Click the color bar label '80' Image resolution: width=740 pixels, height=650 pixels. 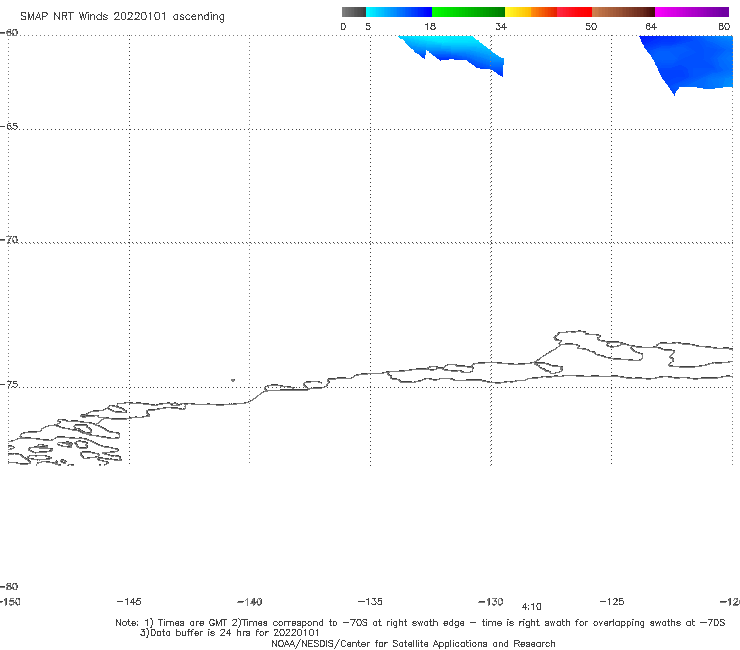[724, 26]
